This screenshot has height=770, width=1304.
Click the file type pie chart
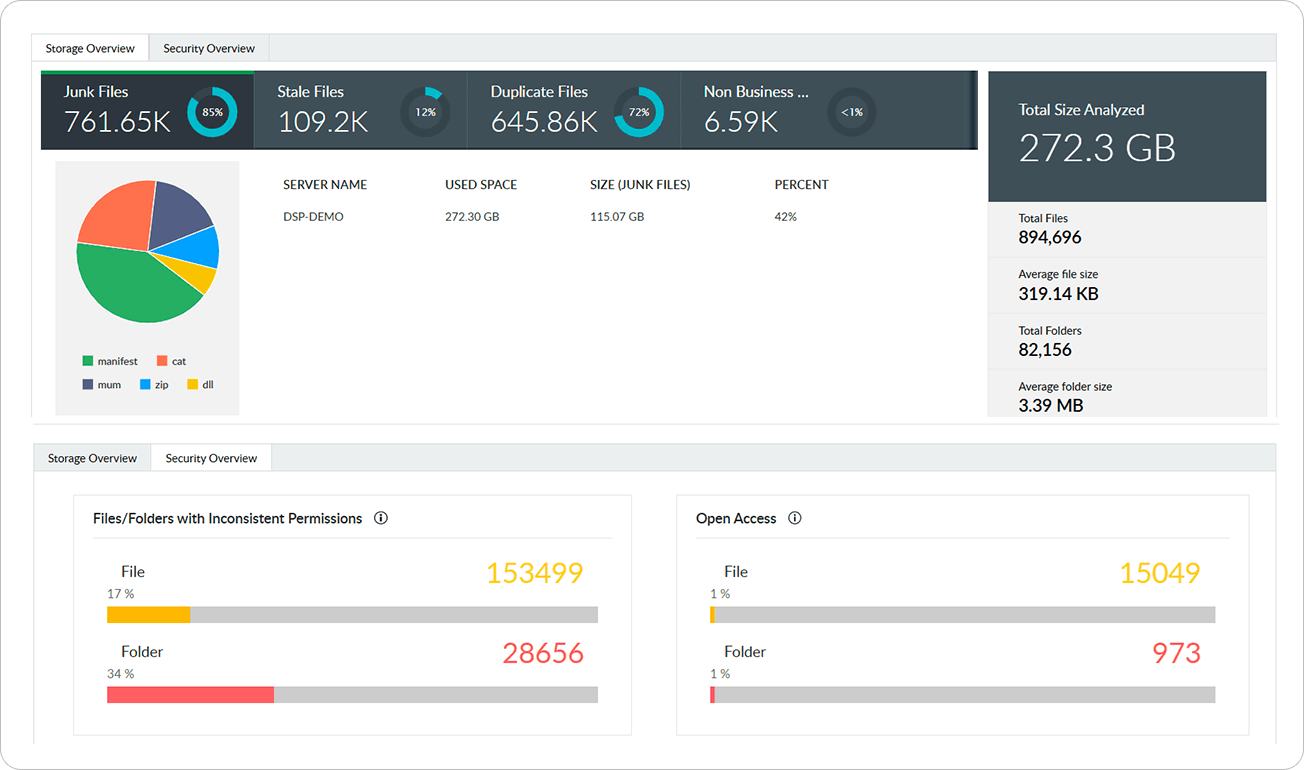(x=147, y=250)
